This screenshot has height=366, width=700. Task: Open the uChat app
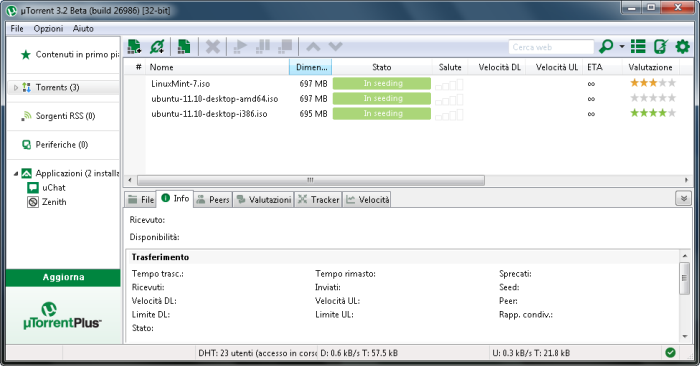coord(46,187)
